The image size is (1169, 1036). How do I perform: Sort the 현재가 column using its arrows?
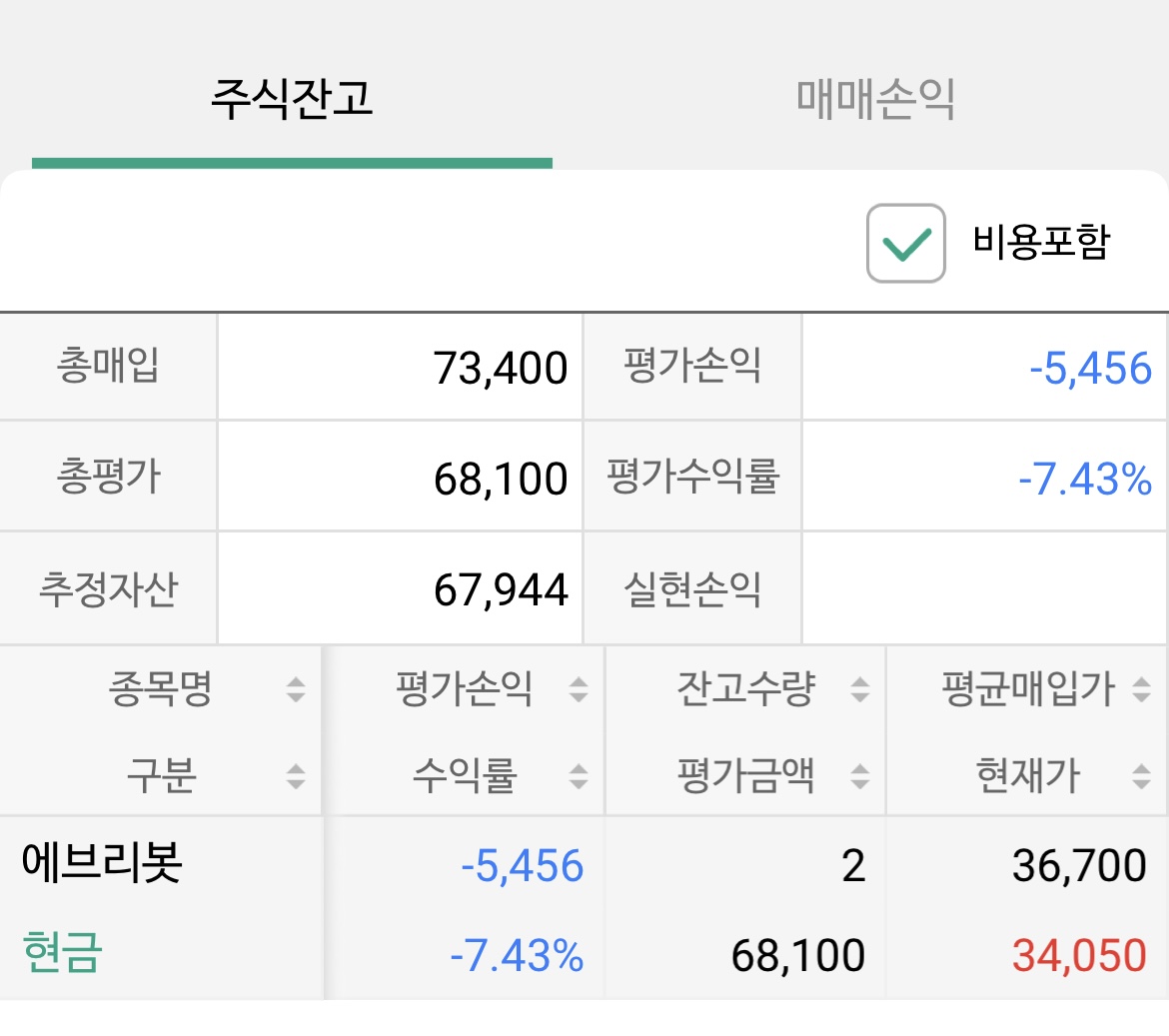coord(1141,776)
